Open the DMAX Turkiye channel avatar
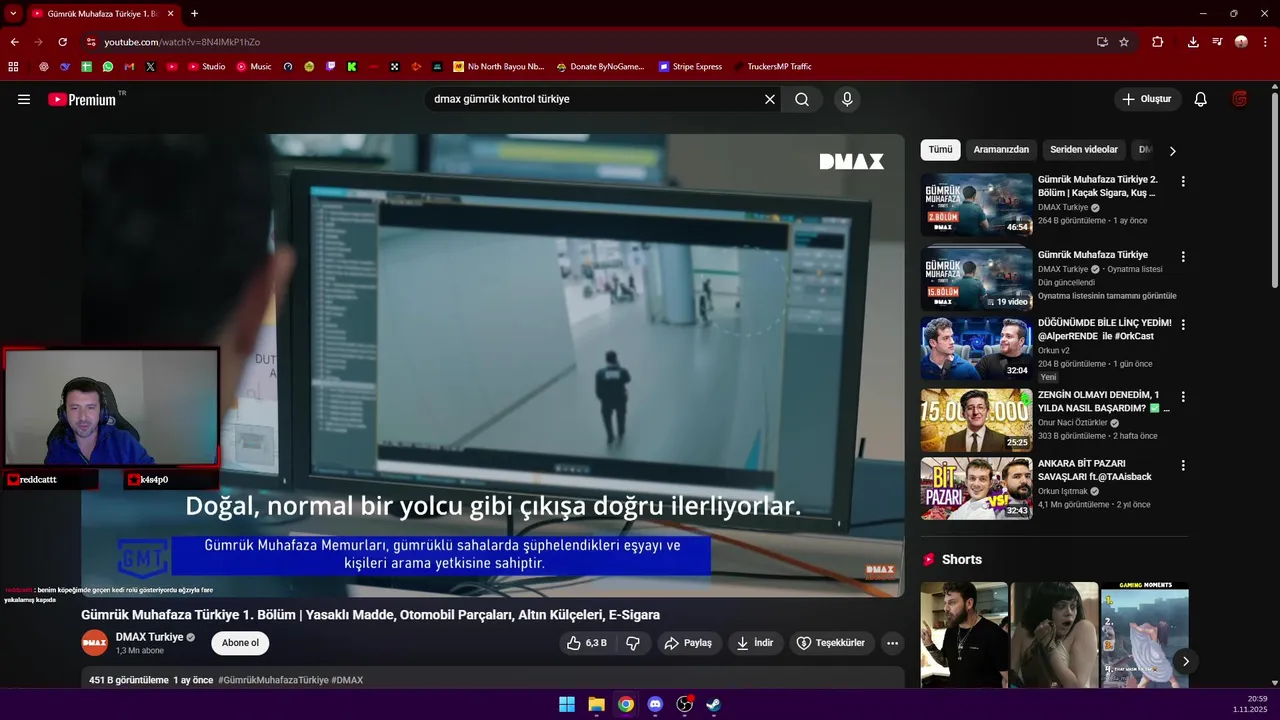 click(95, 643)
